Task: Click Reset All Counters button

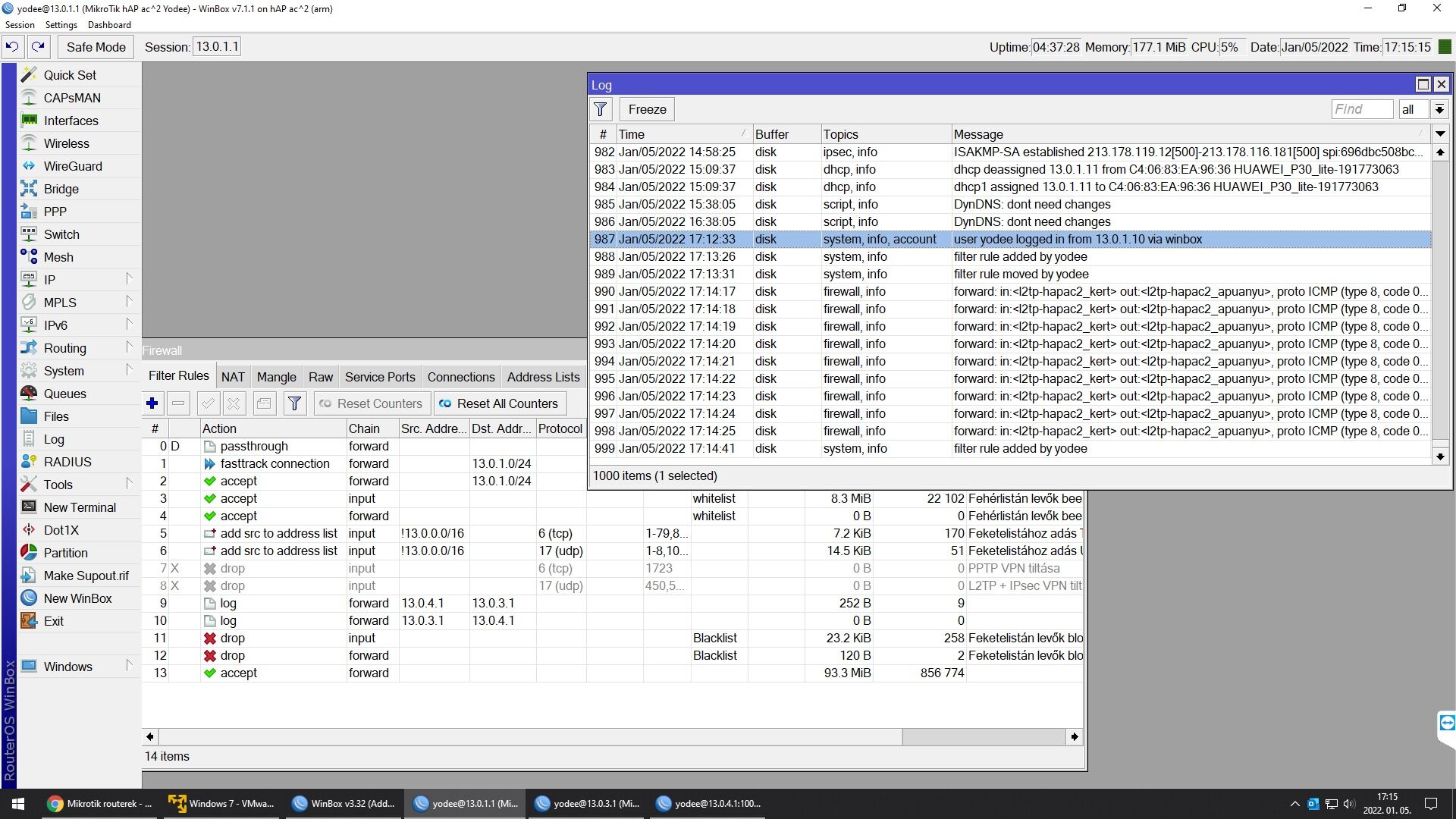Action: 500,403
